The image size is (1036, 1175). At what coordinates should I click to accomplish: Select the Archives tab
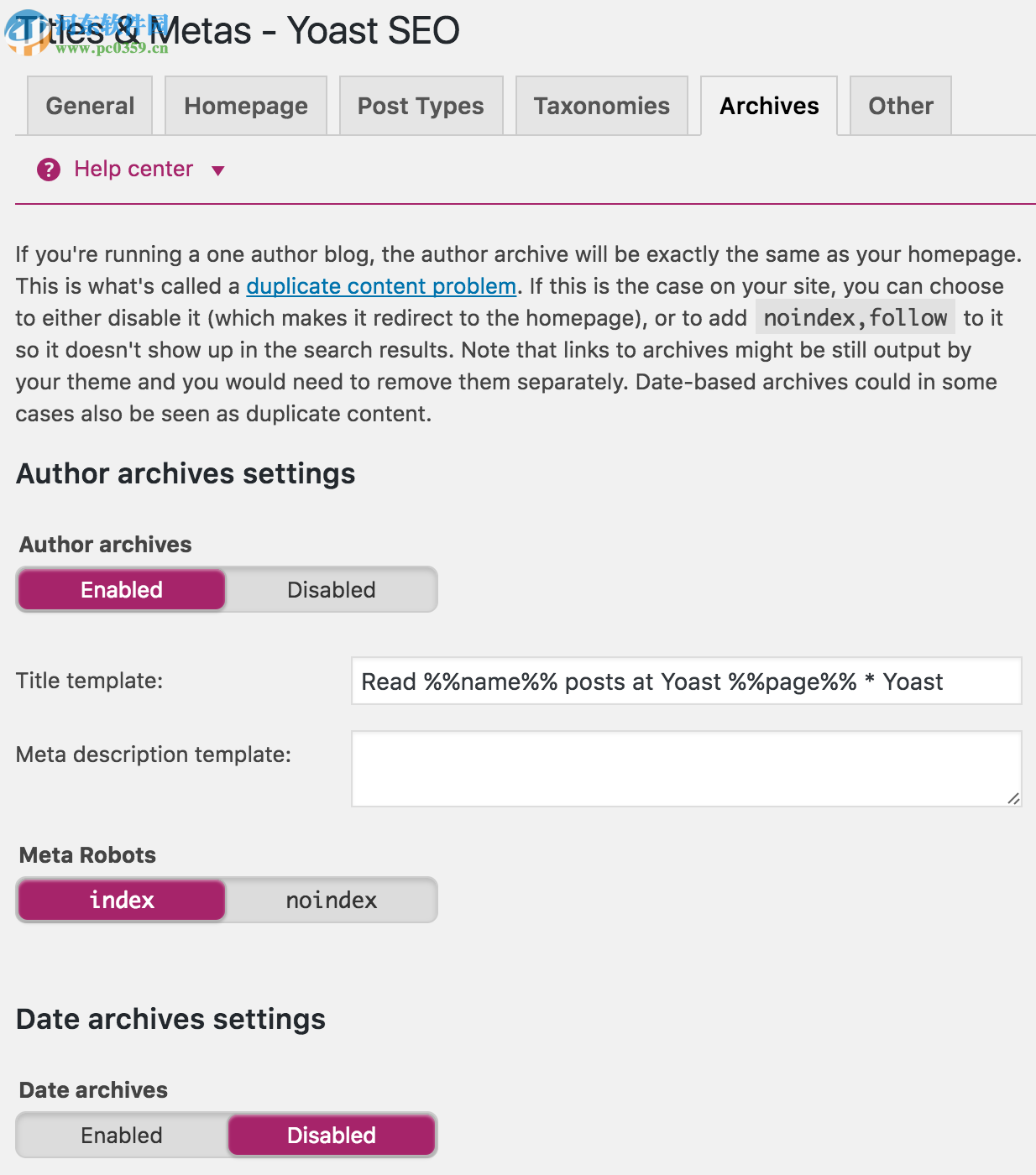(768, 106)
